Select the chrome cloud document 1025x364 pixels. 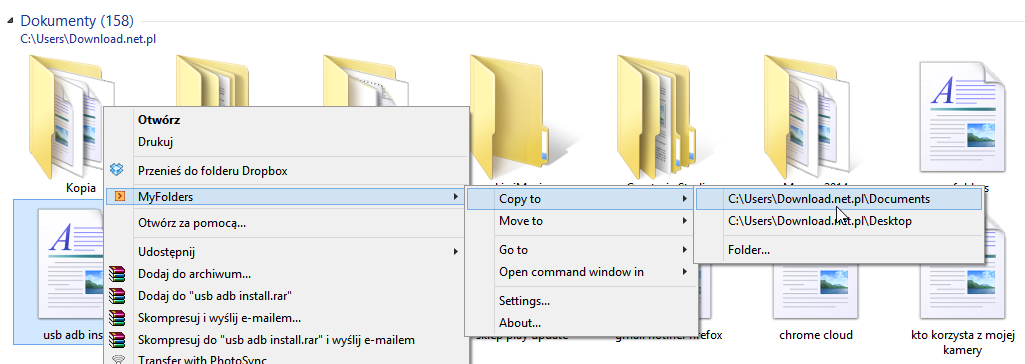point(815,291)
